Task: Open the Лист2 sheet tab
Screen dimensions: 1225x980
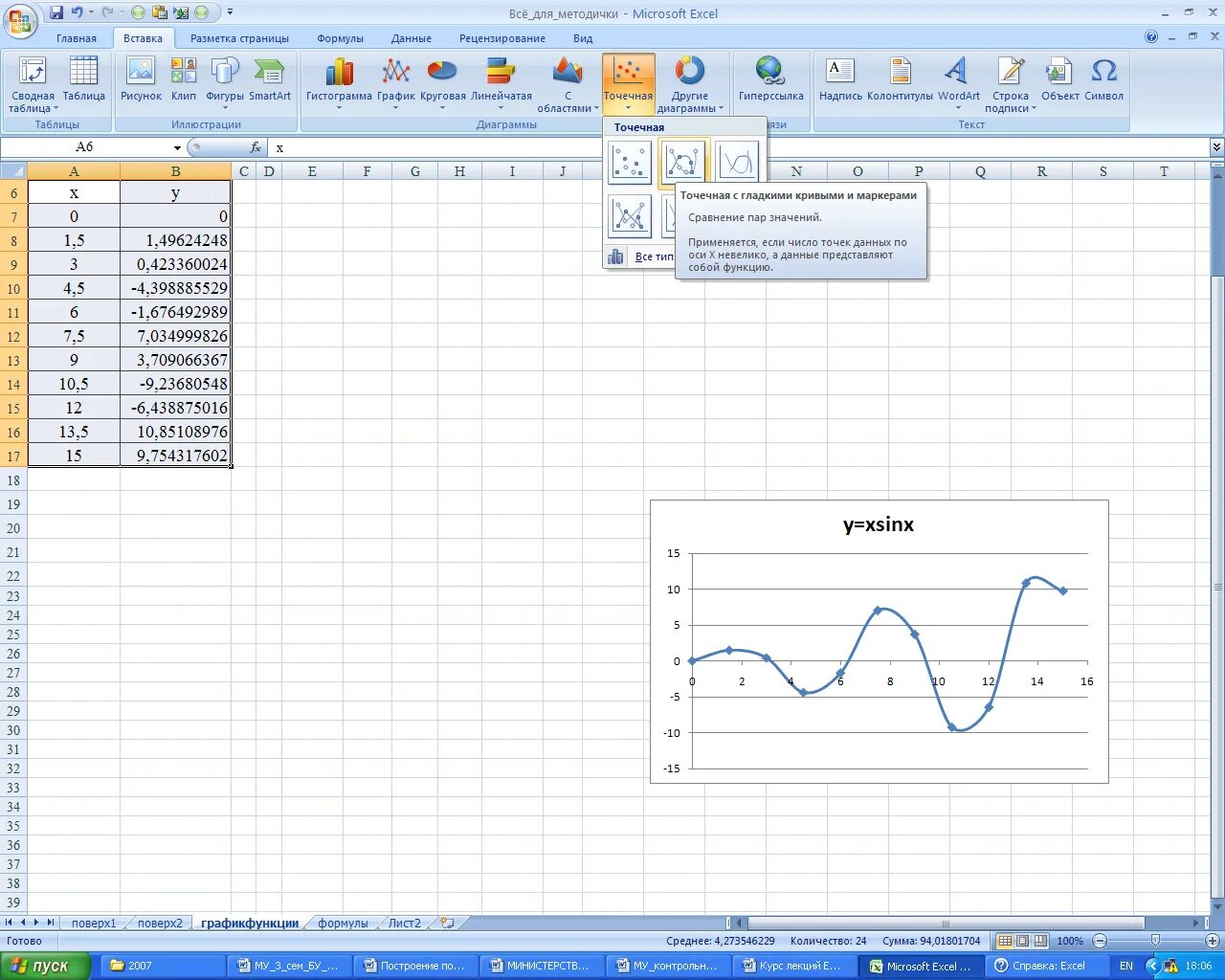Action: click(x=404, y=924)
